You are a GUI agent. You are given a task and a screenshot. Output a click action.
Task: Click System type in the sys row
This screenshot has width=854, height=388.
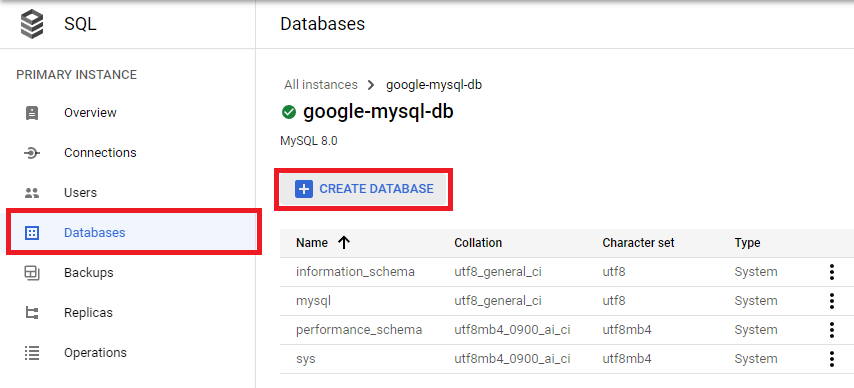pos(756,359)
